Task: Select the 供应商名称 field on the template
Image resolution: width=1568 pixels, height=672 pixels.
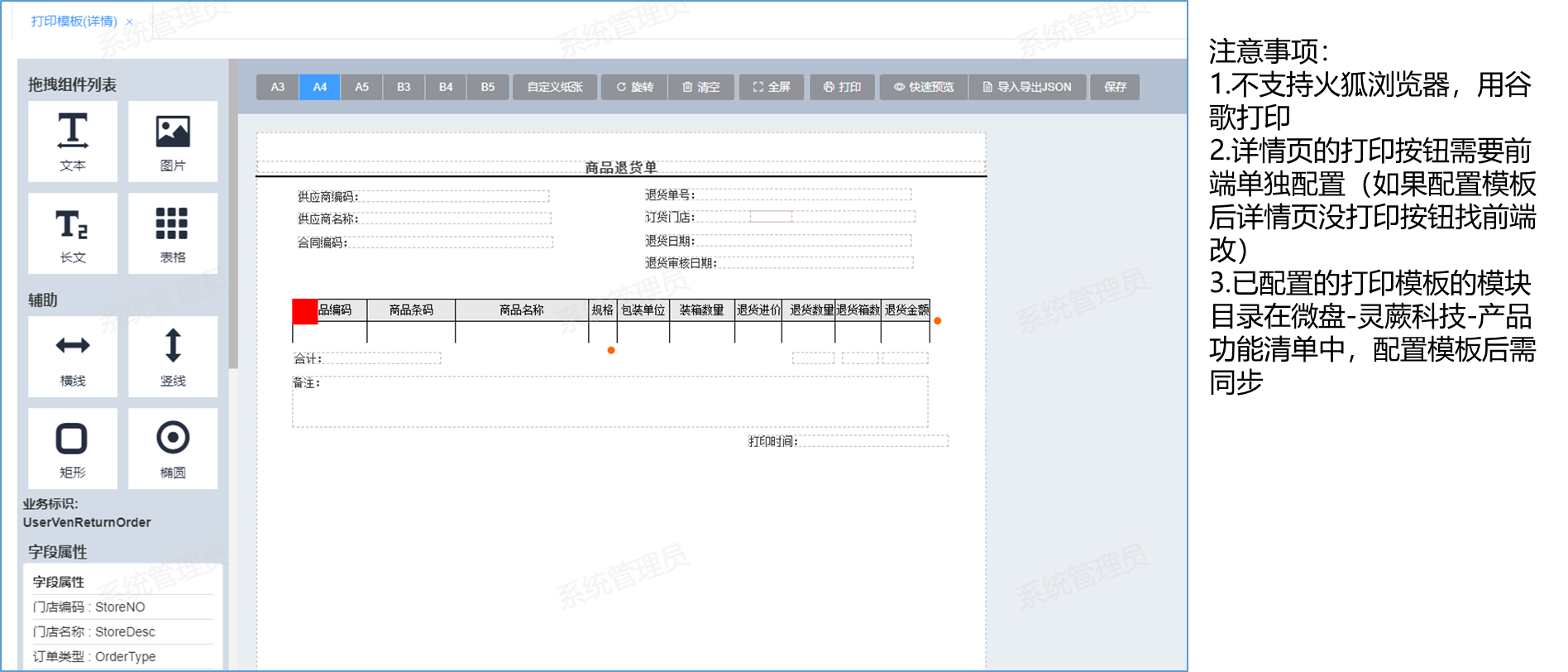Action: [424, 218]
